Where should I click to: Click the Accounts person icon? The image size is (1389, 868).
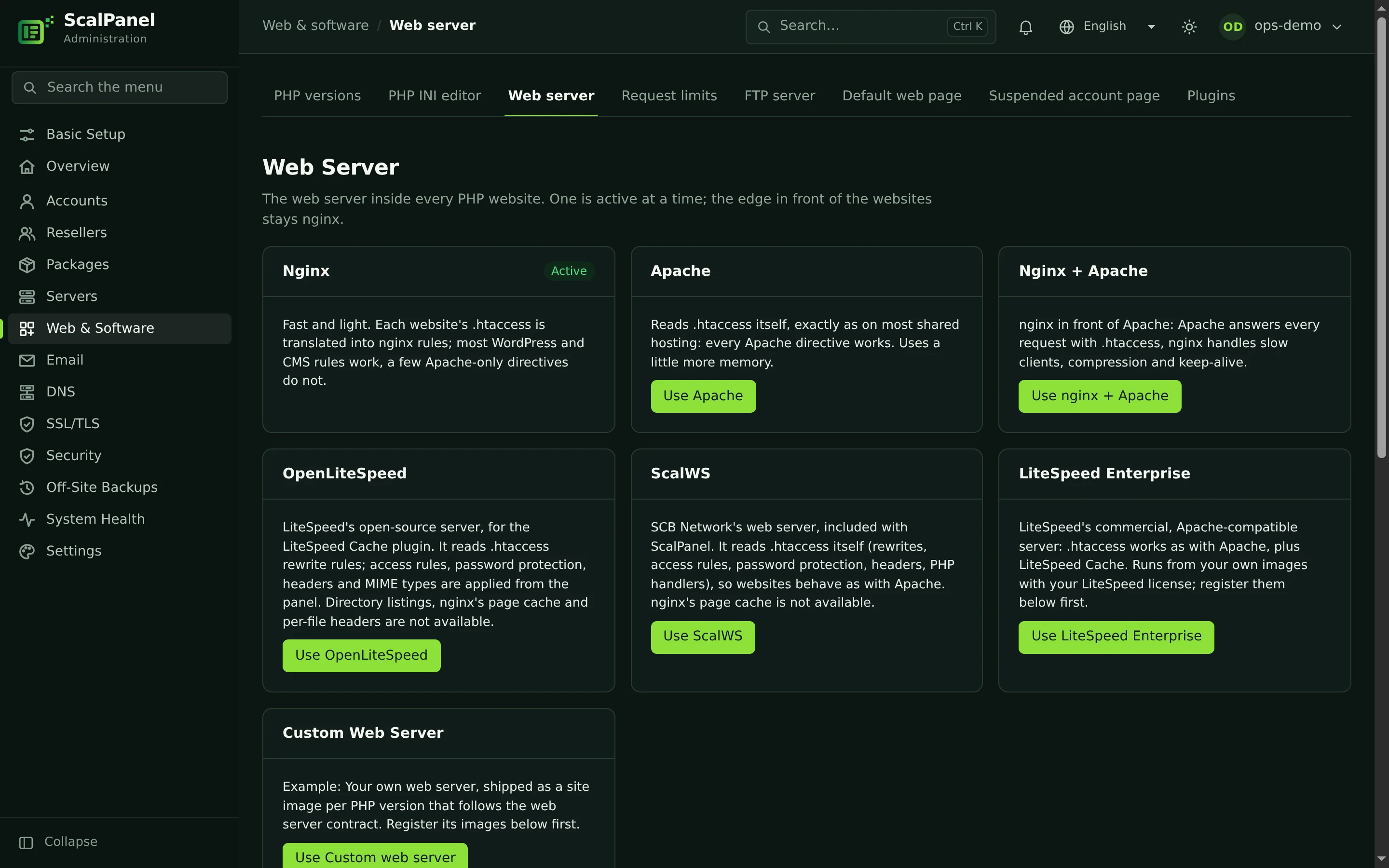27,201
